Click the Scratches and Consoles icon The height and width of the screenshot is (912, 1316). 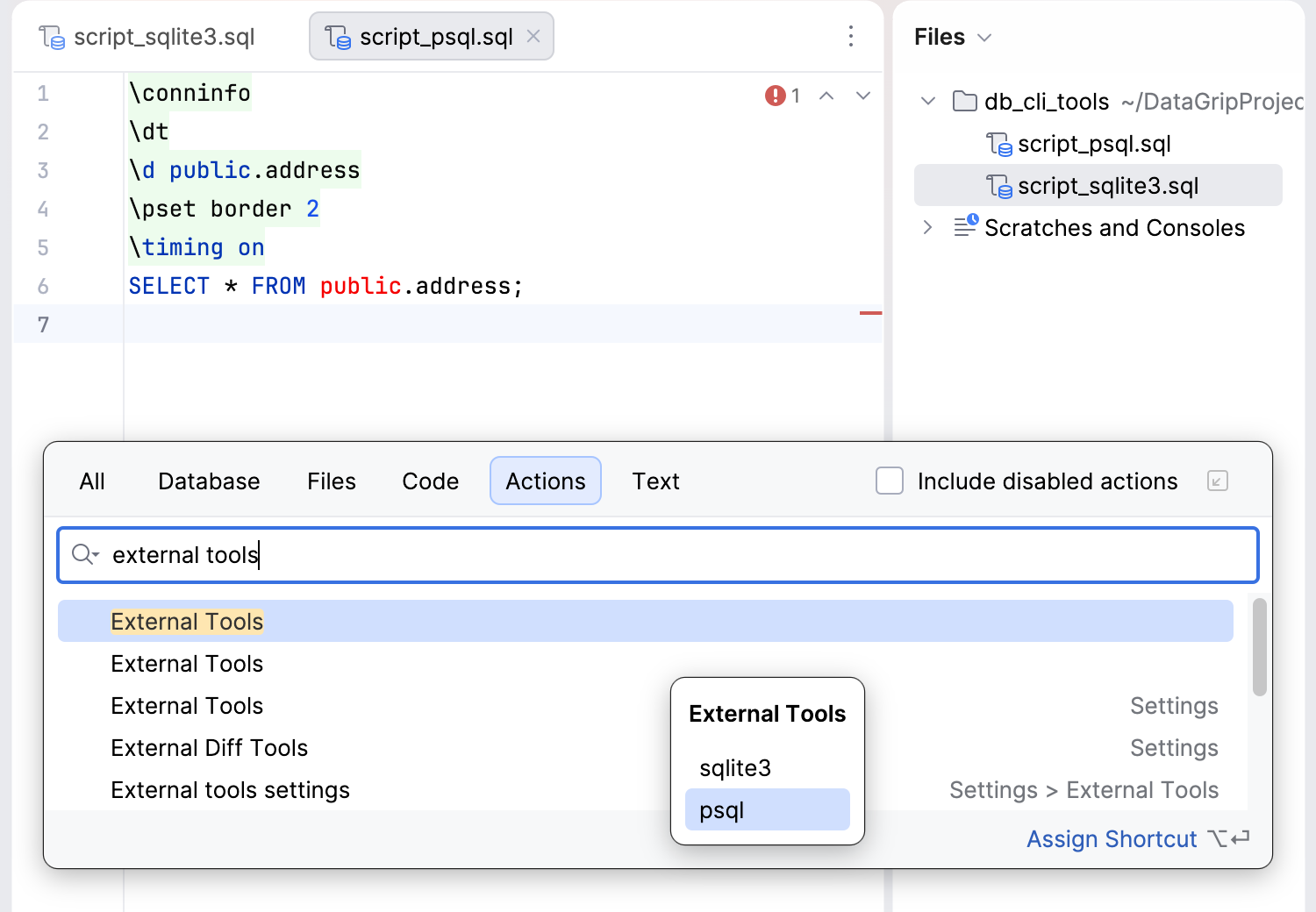(x=966, y=226)
